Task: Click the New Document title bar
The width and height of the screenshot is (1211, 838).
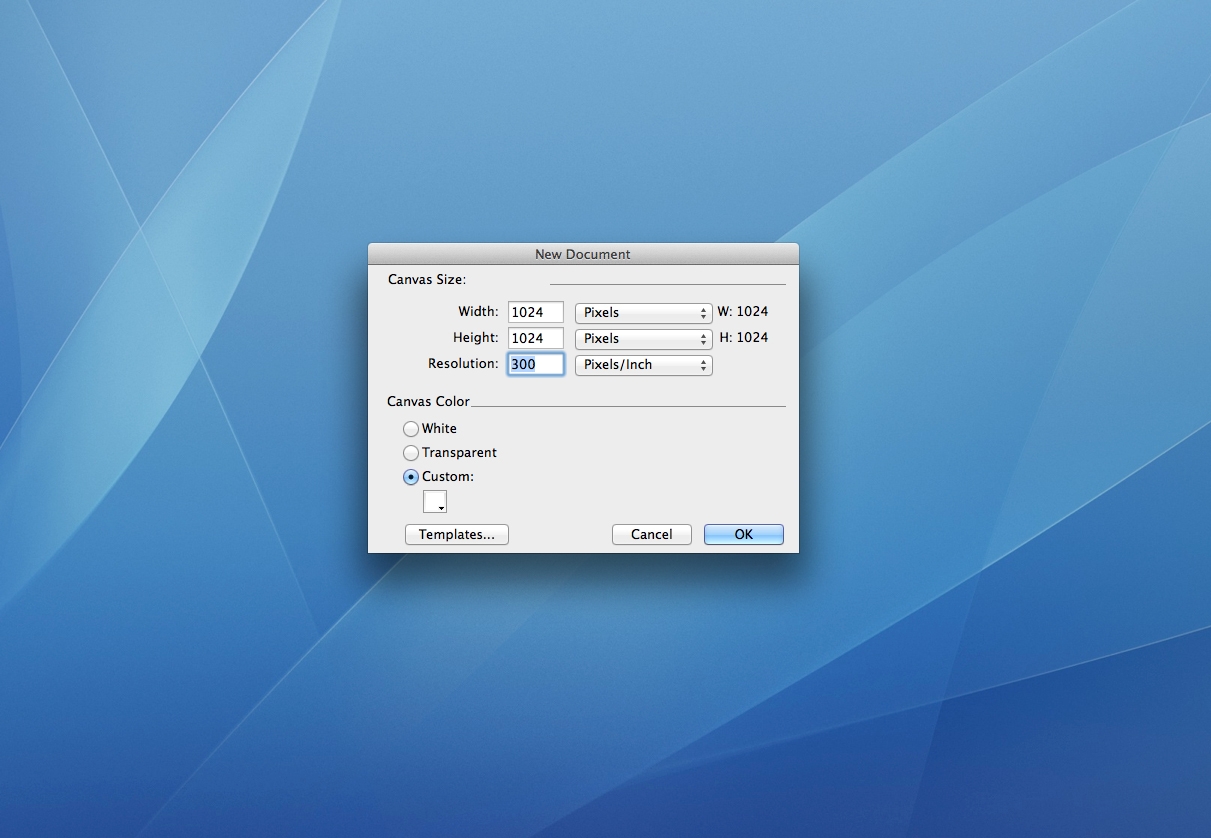Action: (x=583, y=254)
